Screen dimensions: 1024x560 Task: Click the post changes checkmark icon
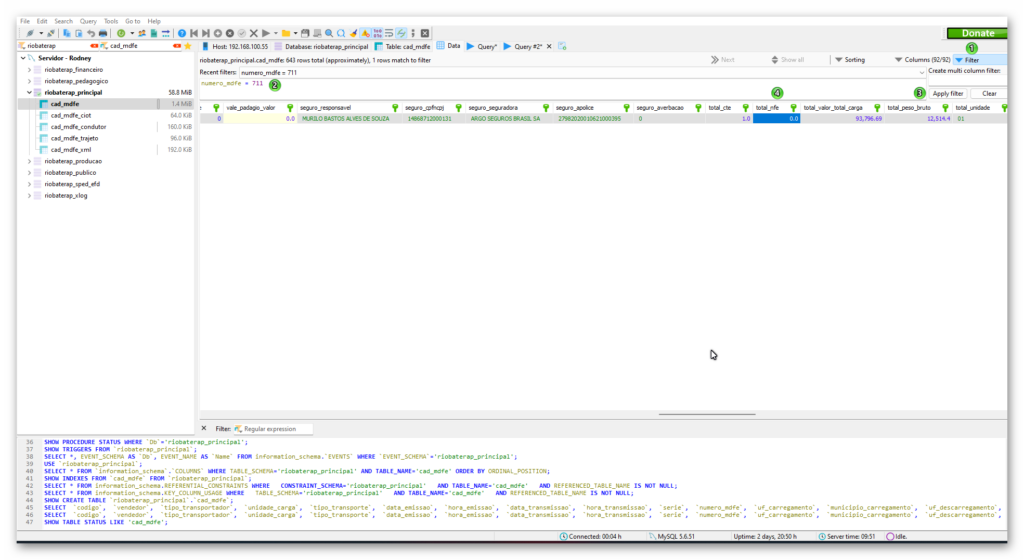(x=242, y=33)
